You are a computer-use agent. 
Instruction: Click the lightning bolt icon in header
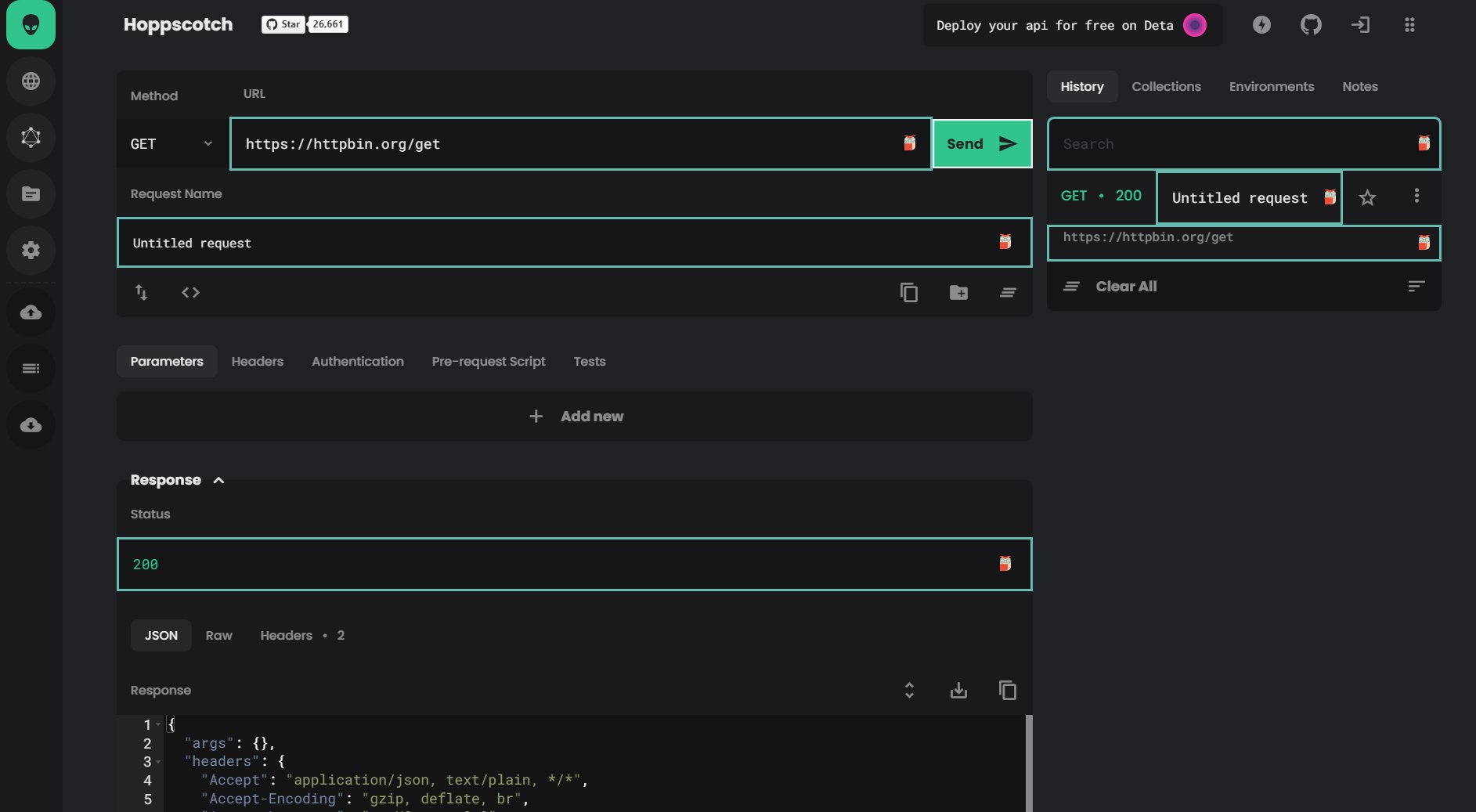coord(1261,24)
